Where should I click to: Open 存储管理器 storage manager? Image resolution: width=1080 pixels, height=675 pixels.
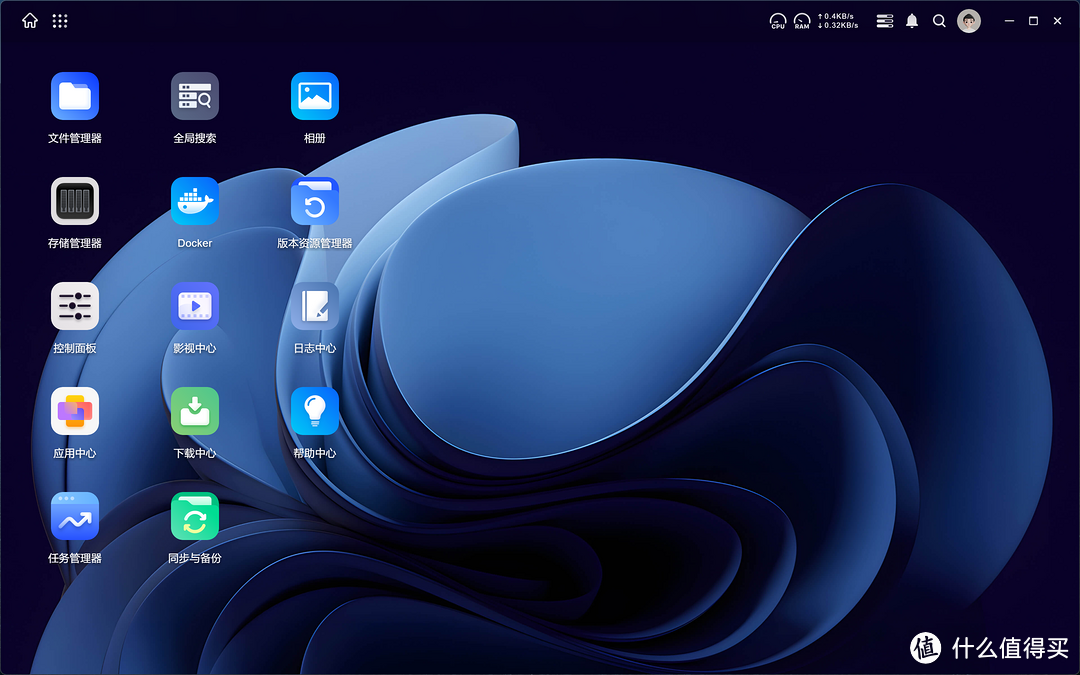point(75,202)
